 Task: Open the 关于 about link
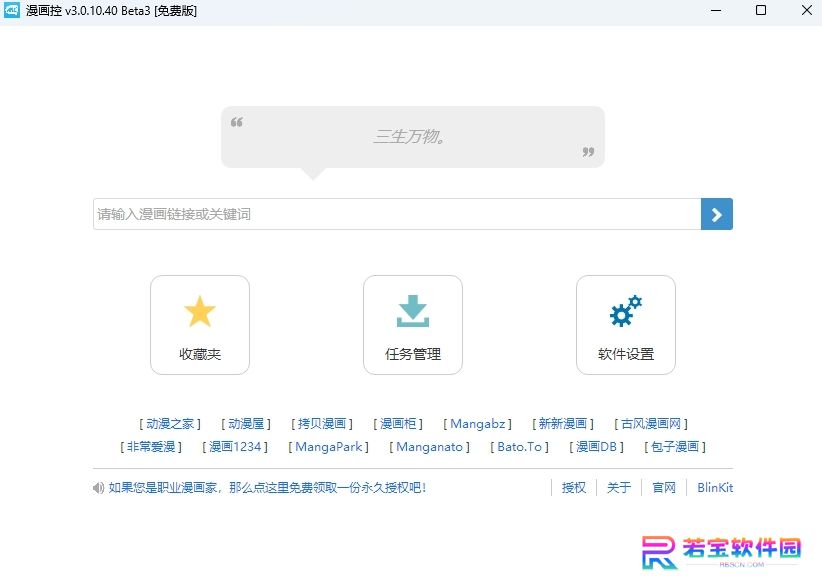[x=619, y=488]
